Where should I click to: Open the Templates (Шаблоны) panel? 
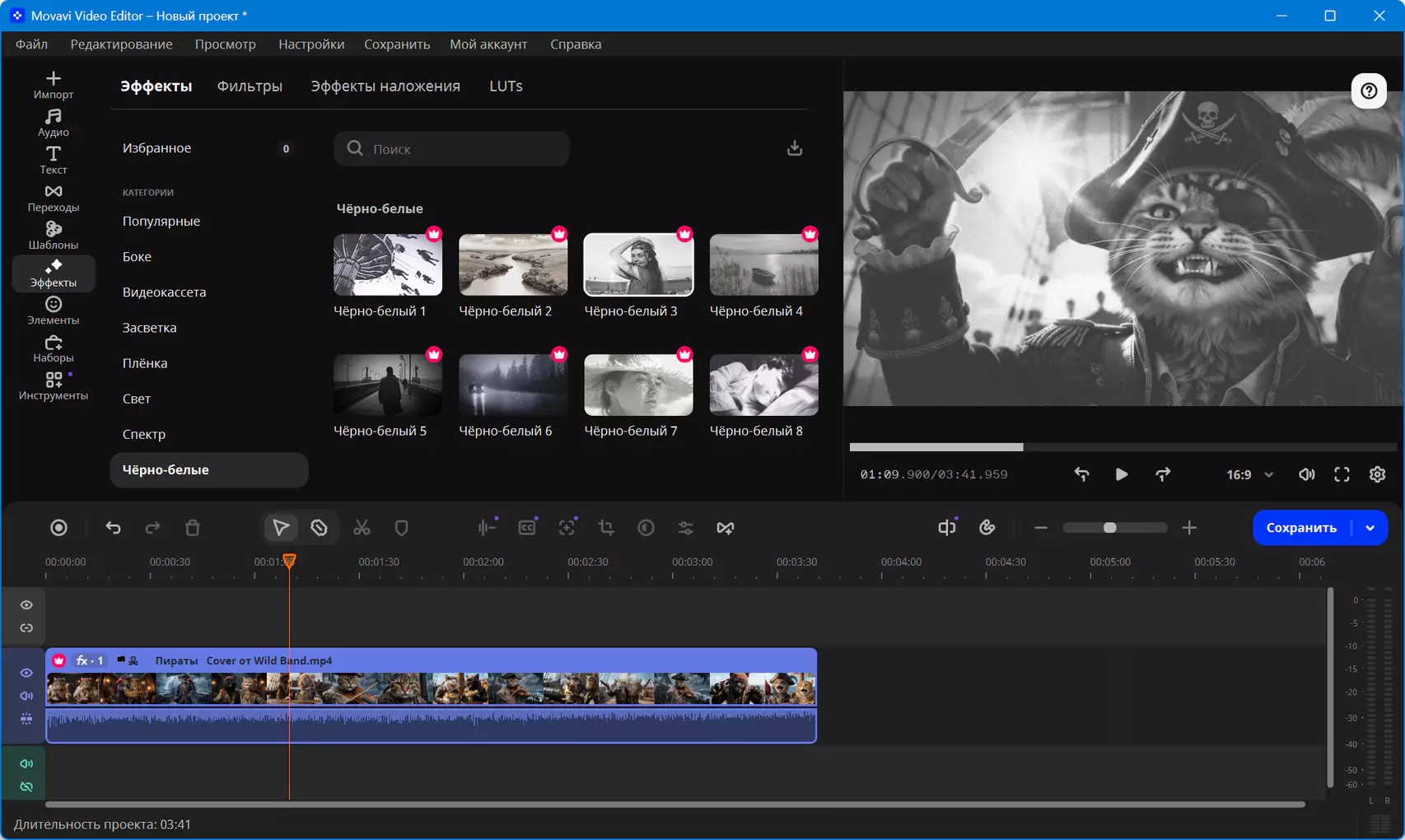click(54, 236)
